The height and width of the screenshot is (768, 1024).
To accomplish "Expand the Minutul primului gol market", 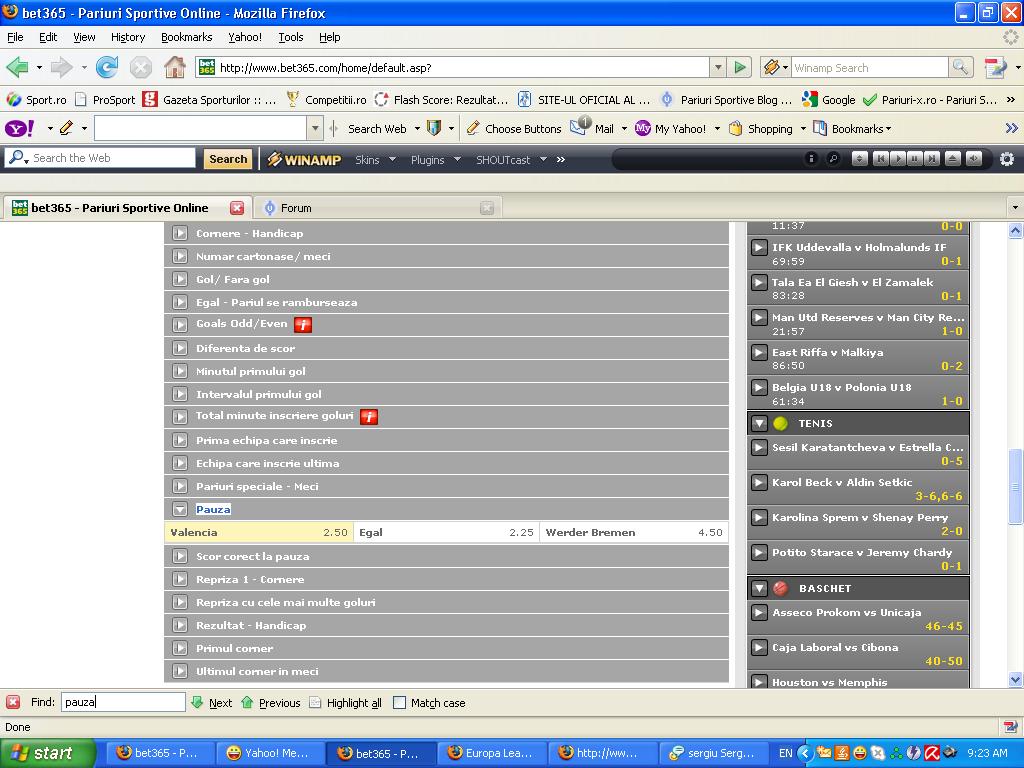I will (447, 371).
